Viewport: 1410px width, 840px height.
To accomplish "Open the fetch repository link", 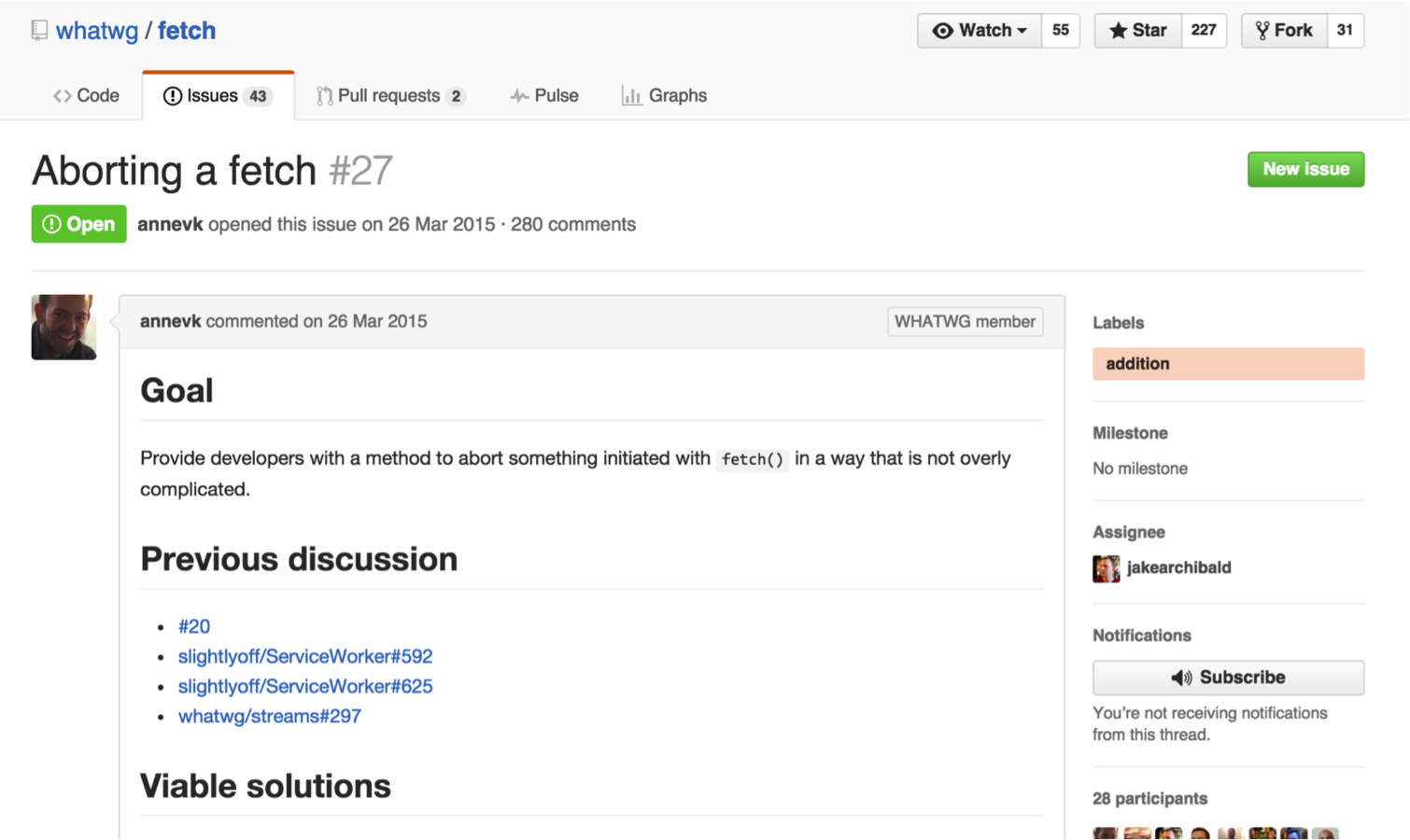I will pyautogui.click(x=187, y=31).
